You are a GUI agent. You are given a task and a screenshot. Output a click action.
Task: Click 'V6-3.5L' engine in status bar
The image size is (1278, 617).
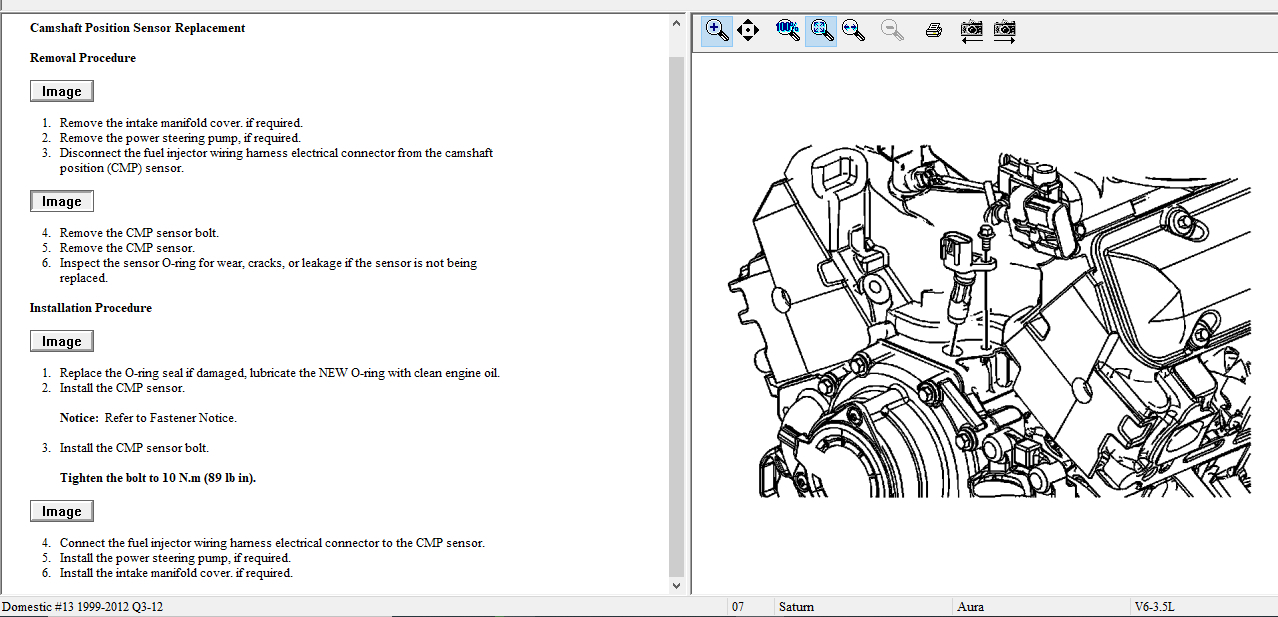(x=1154, y=607)
